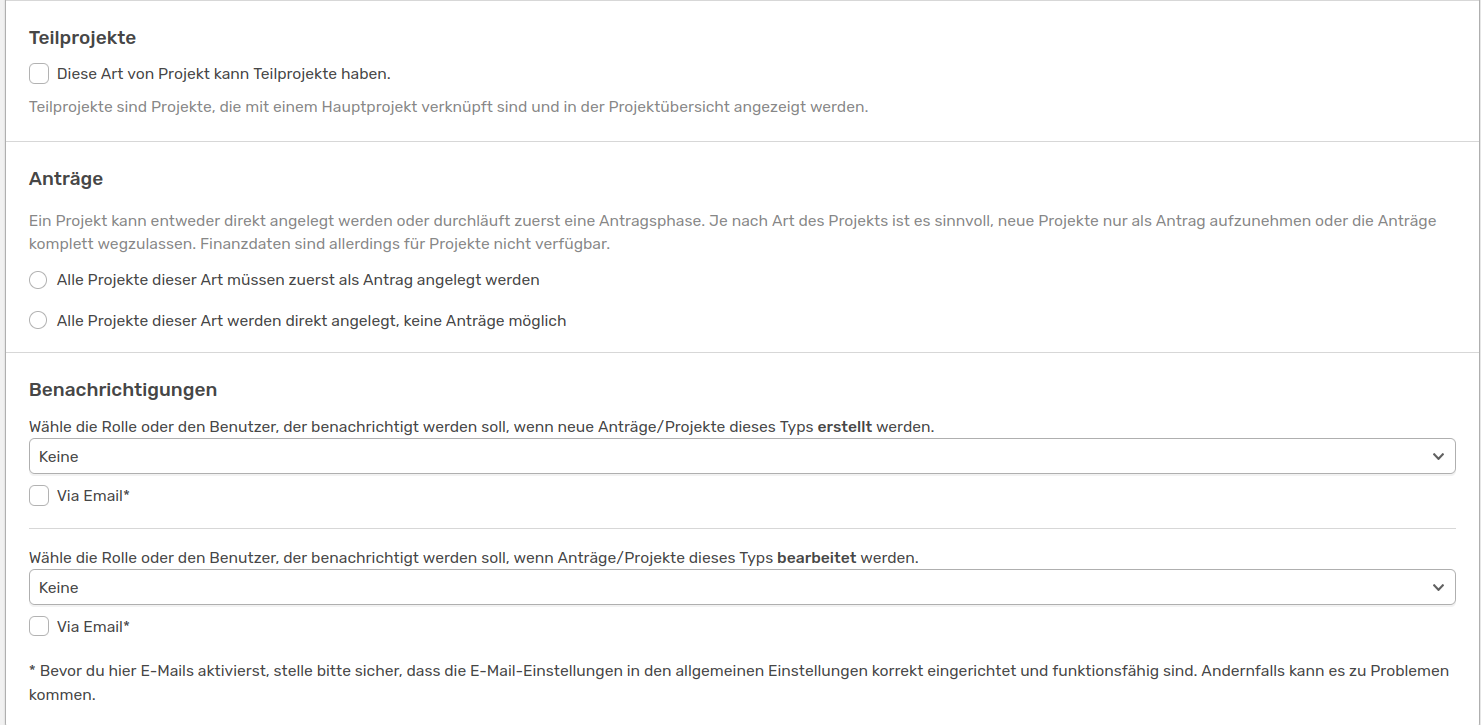Open the first Keine dropdown chevron
Screen dimensions: 1481x725
1440,456
